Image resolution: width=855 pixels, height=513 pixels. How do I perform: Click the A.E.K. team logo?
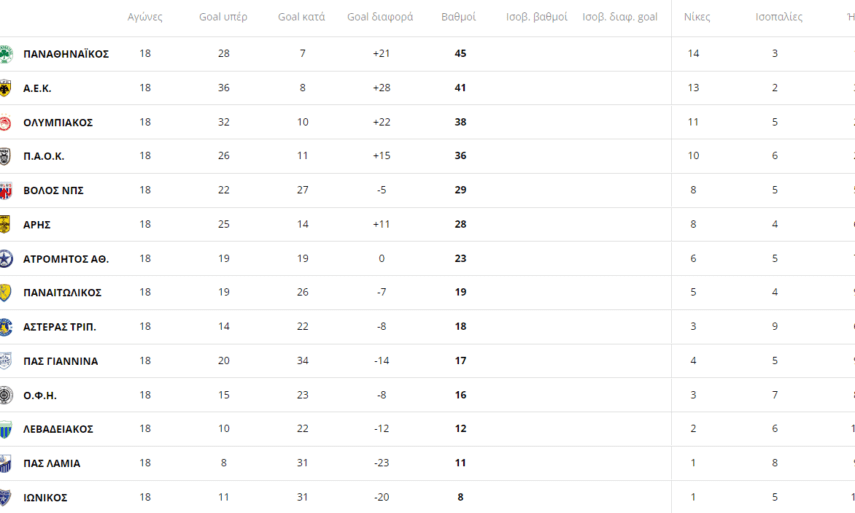pos(6,88)
